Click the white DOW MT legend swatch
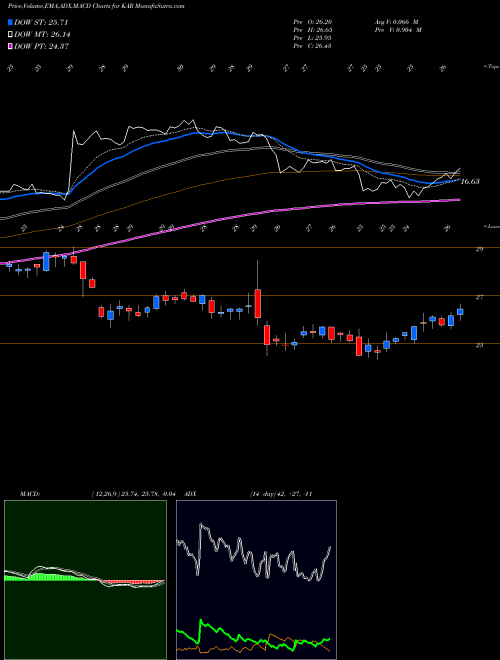The height and width of the screenshot is (660, 500). [11, 35]
